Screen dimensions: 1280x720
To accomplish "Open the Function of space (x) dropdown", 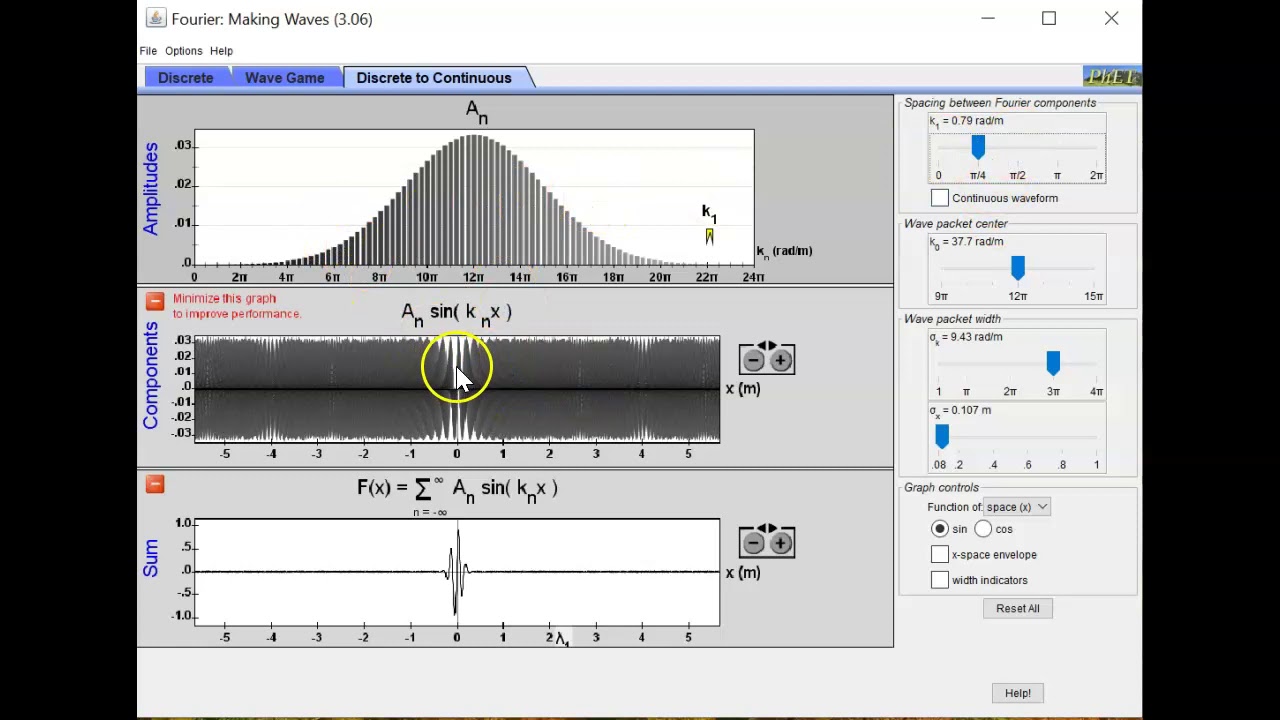I will click(x=1016, y=507).
